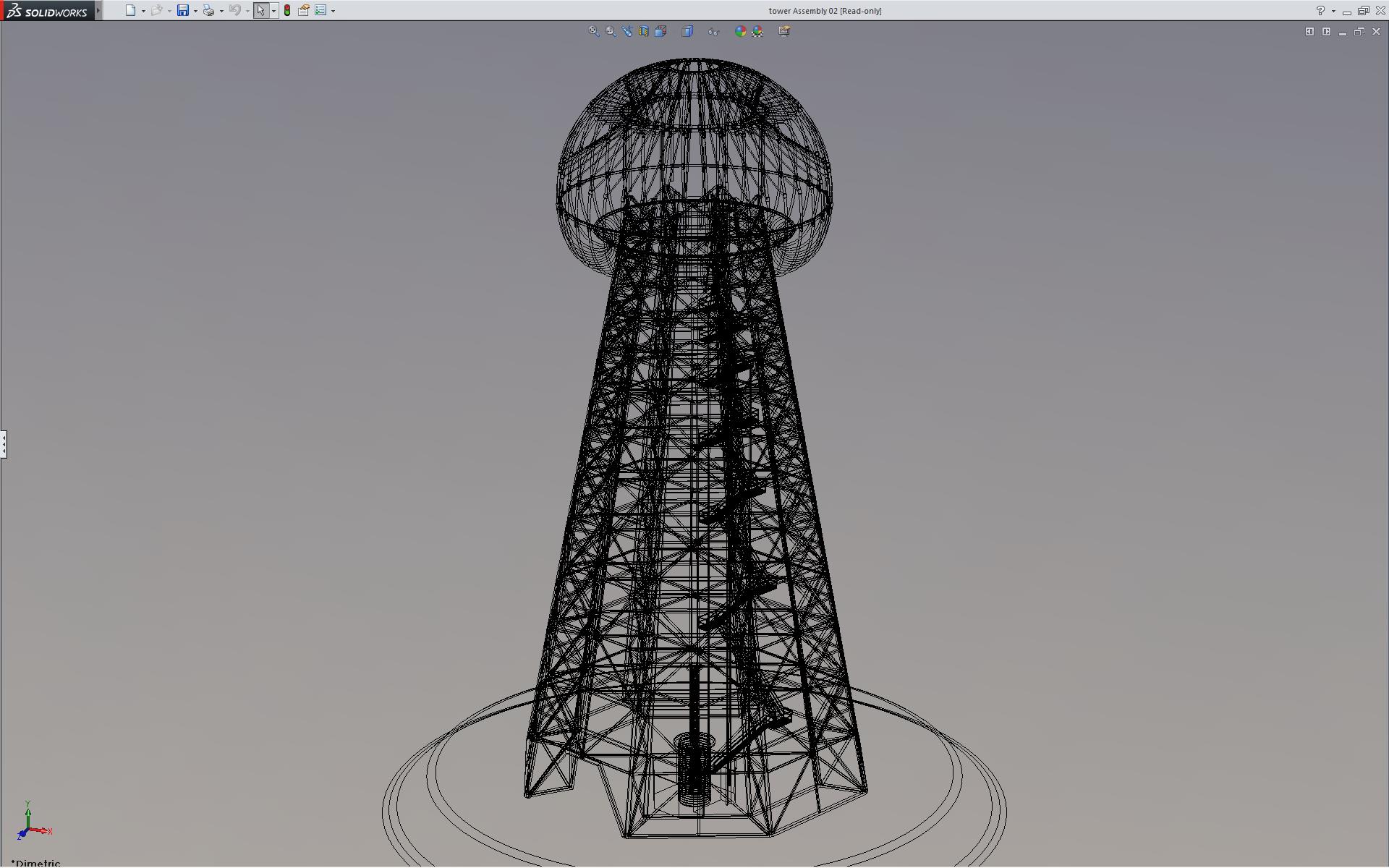Toggle Hide/Show Items glasses icon
Image resolution: width=1389 pixels, height=868 pixels.
(713, 31)
